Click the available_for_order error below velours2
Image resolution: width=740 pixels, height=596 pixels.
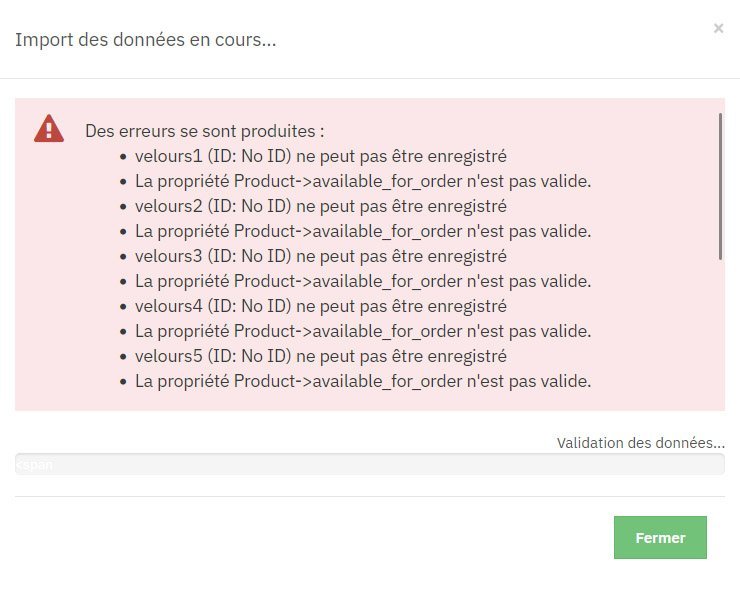[363, 231]
